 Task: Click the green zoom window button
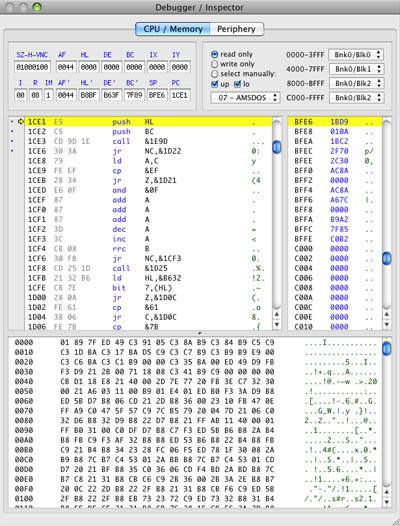pos(37,7)
